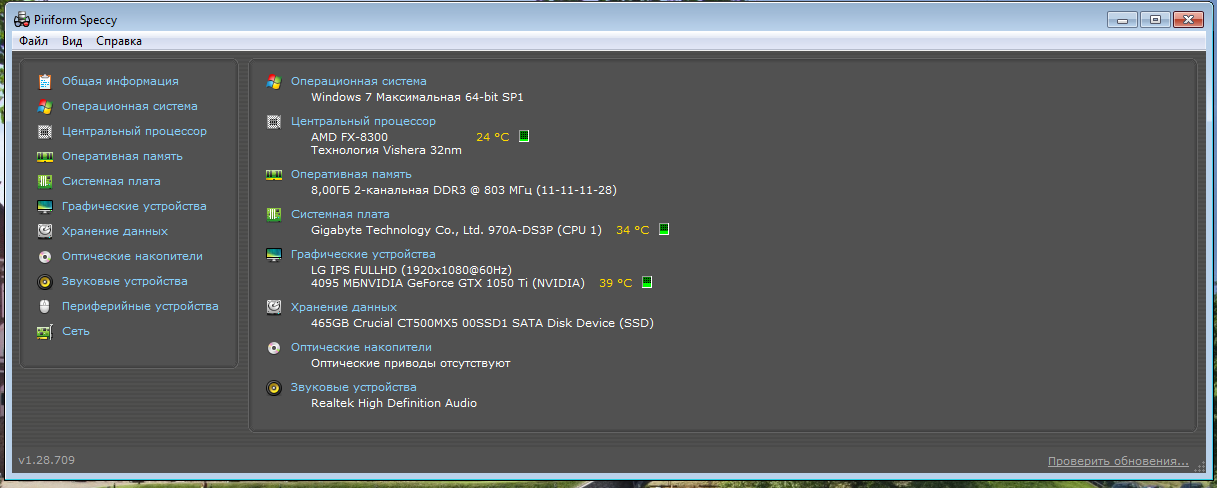Click the Технология Vishera 32nm text
The height and width of the screenshot is (488, 1217).
pos(386,150)
